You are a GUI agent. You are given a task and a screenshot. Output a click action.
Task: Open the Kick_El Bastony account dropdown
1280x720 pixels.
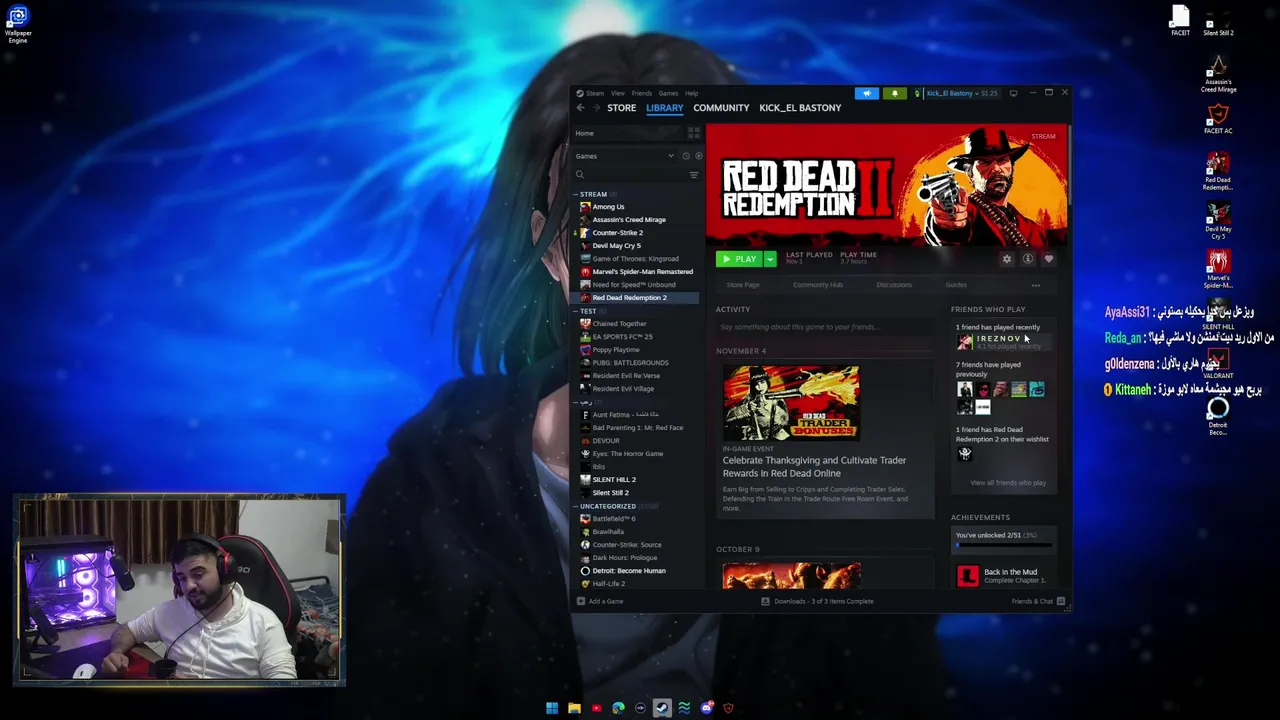click(x=955, y=93)
